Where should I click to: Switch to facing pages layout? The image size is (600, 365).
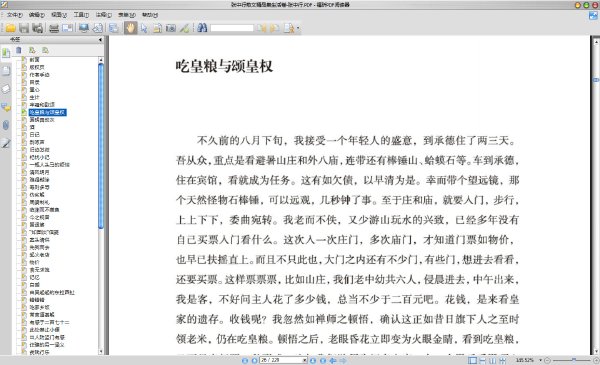[x=492, y=360]
